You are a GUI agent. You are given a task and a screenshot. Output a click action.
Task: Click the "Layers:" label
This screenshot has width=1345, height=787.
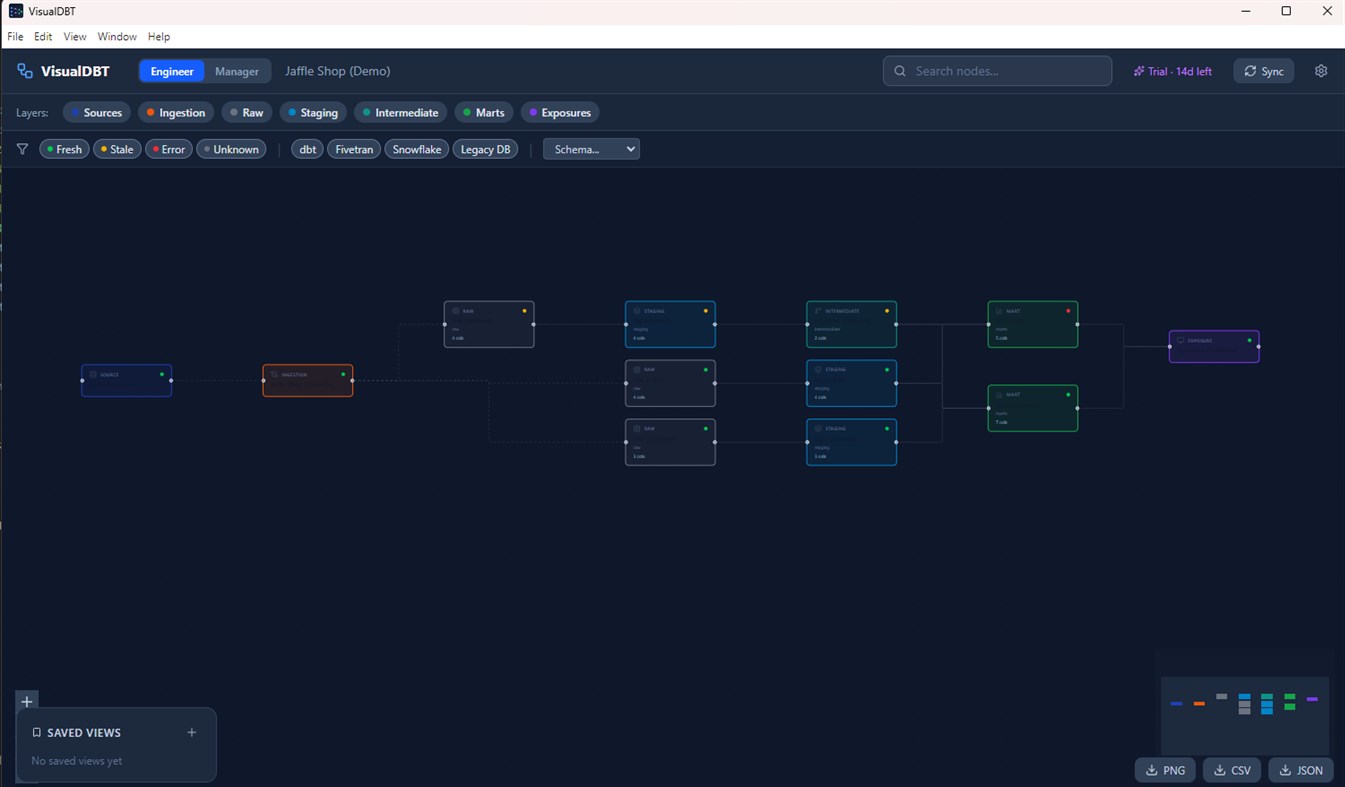[32, 113]
